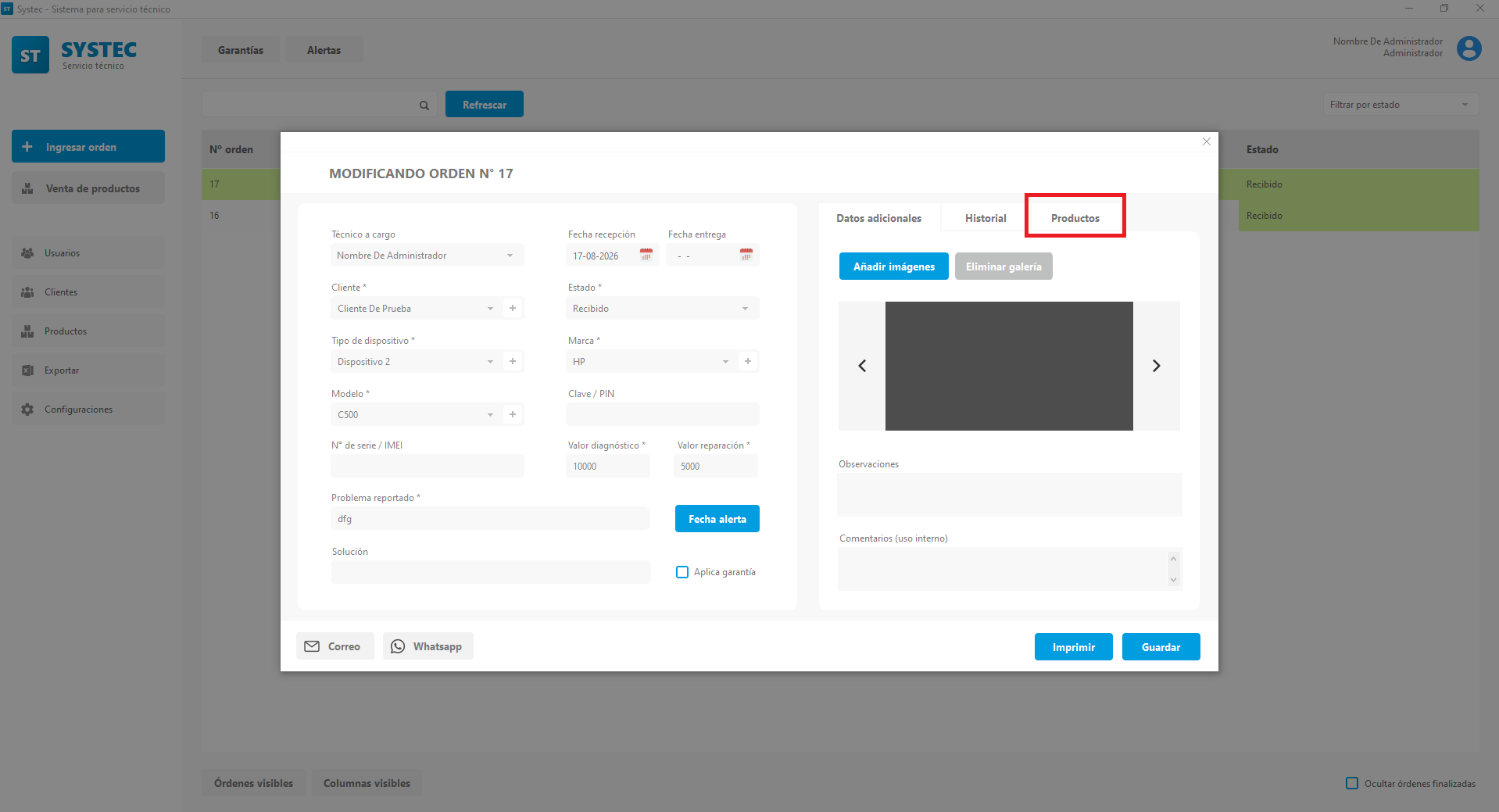Viewport: 1499px width, 812px height.
Task: Close the order modal with X
Action: point(1207,141)
